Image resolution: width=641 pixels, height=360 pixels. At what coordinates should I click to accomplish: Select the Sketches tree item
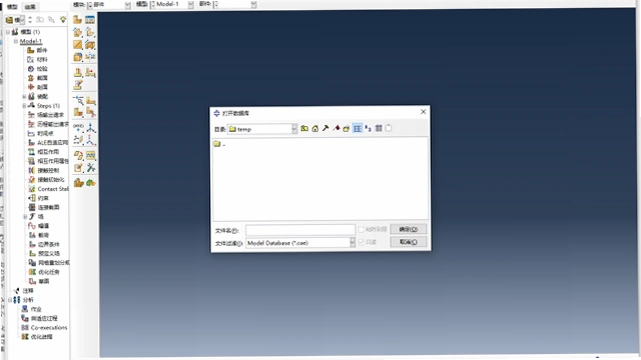coord(43,282)
